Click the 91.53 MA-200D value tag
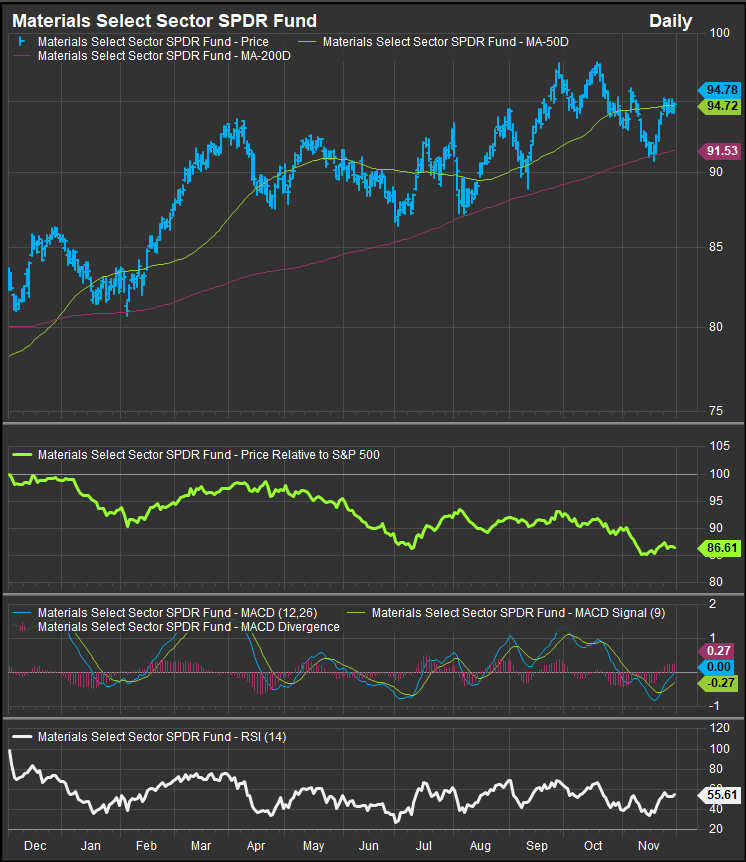Viewport: 746px width, 862px height. [719, 151]
